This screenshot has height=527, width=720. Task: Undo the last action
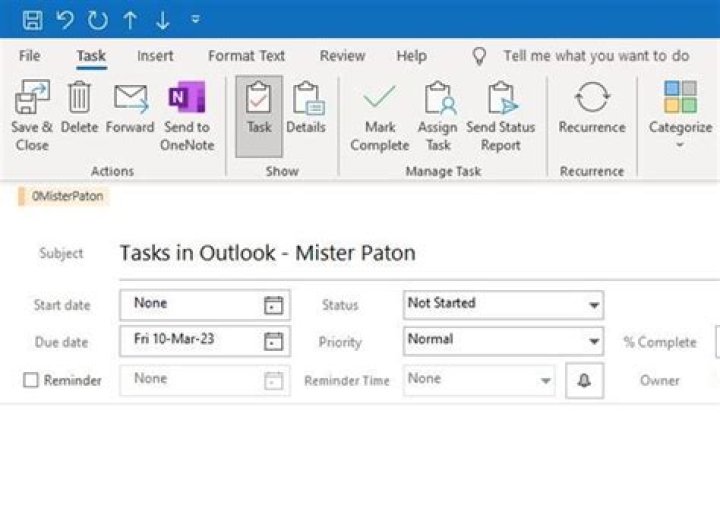pyautogui.click(x=65, y=20)
